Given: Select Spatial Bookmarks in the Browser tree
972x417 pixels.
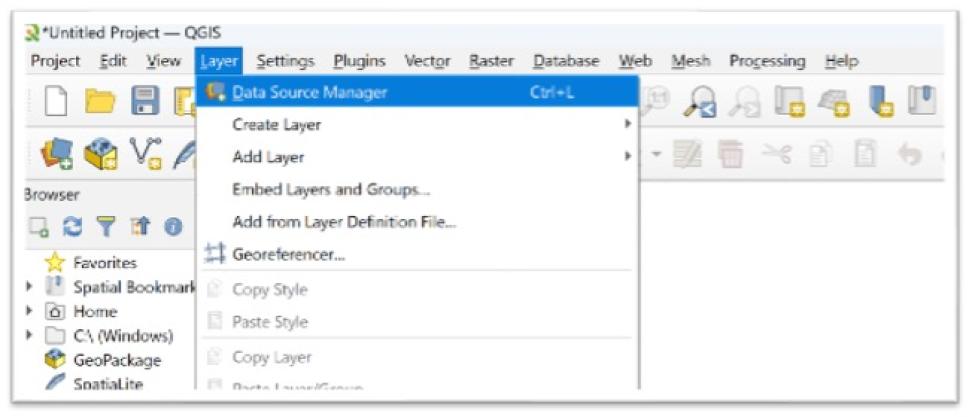Looking at the screenshot, I should 134,287.
